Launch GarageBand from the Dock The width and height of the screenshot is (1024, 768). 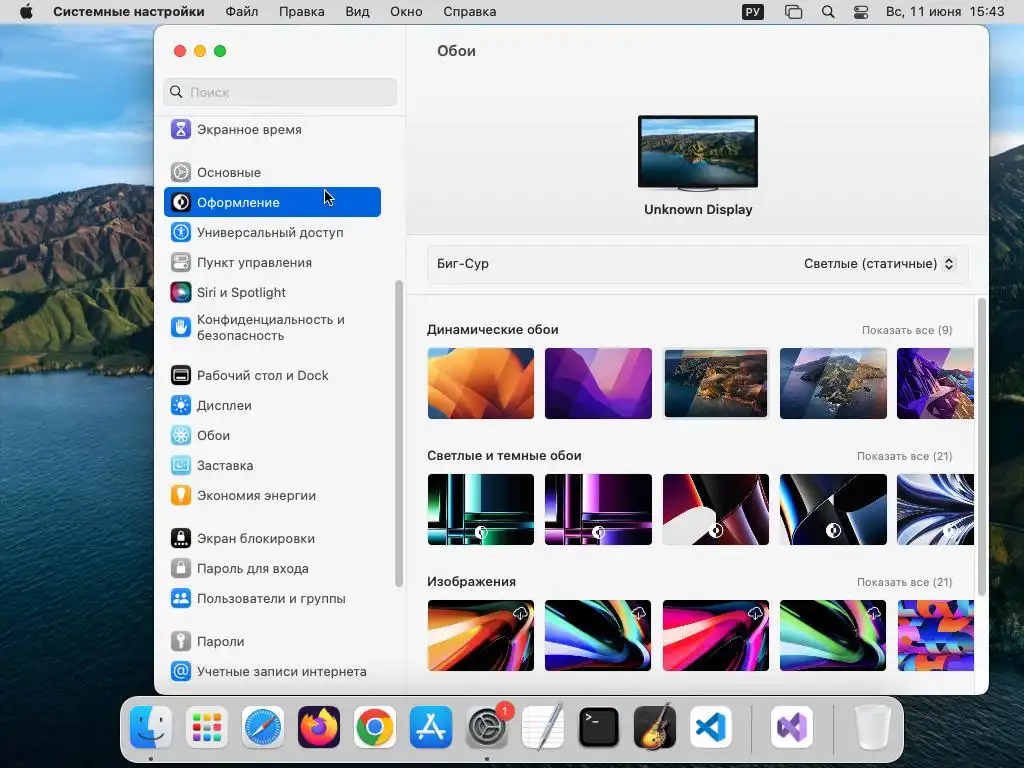[x=655, y=727]
